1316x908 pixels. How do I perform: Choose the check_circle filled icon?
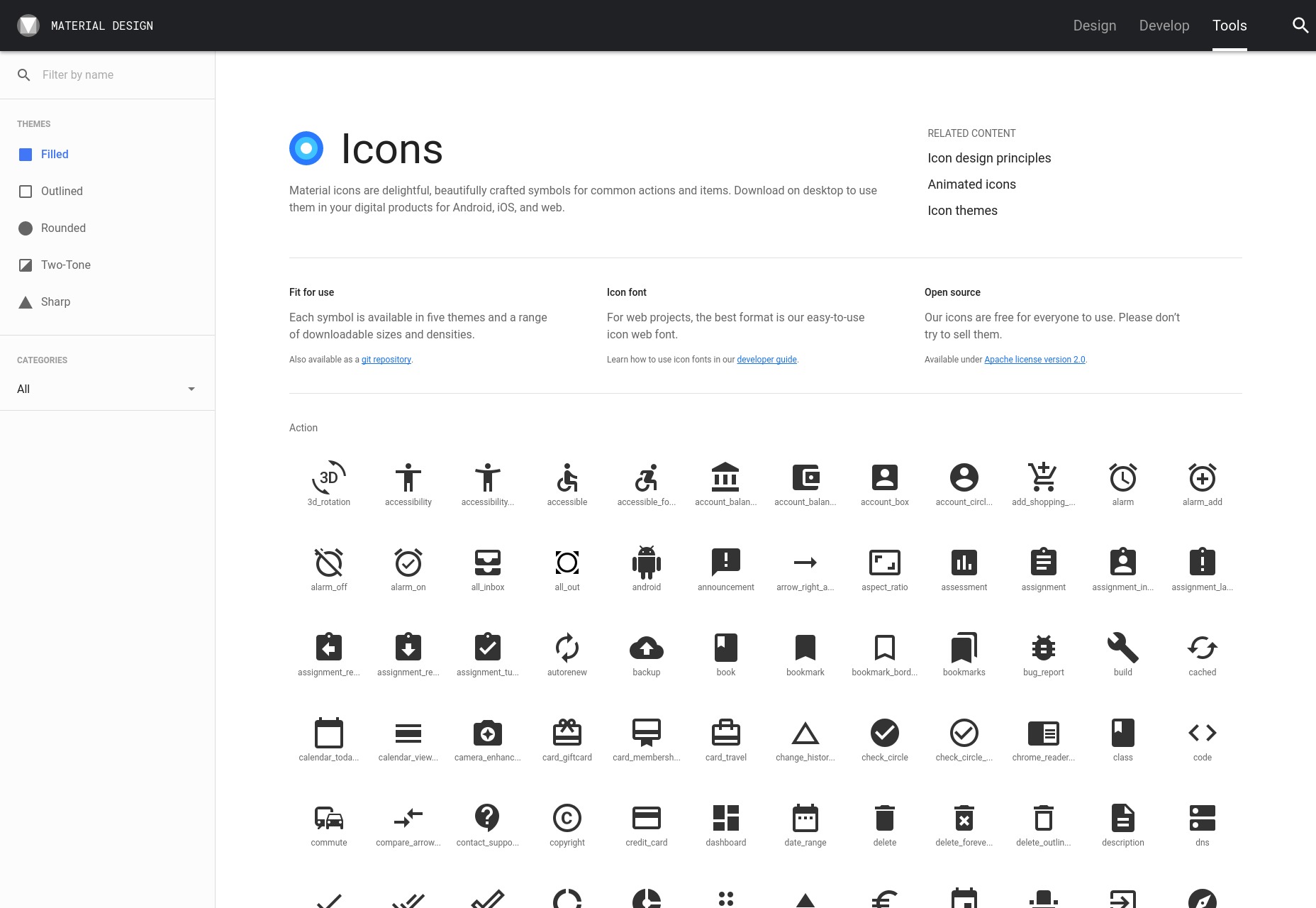pos(885,733)
